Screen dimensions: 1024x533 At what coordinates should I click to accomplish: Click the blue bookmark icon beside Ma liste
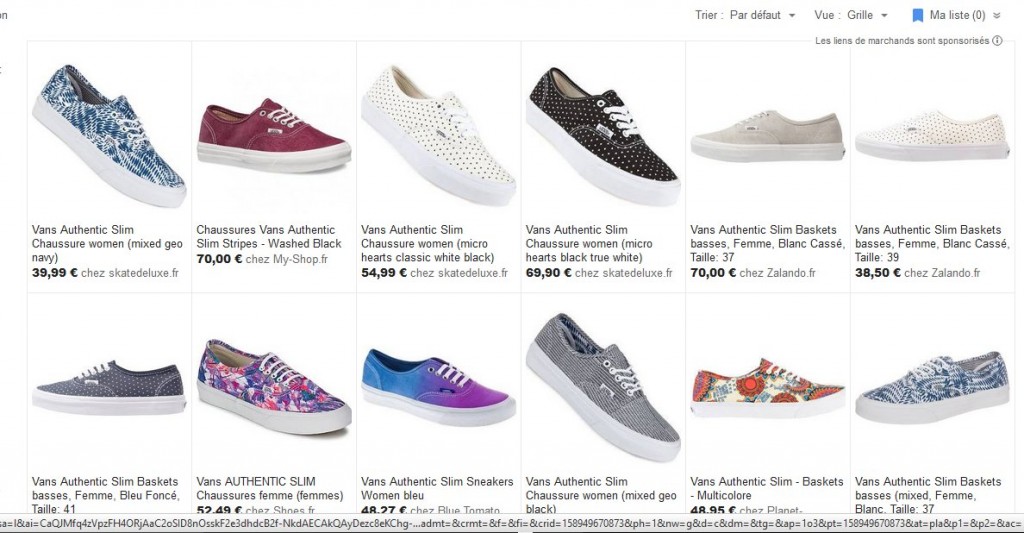tap(918, 15)
